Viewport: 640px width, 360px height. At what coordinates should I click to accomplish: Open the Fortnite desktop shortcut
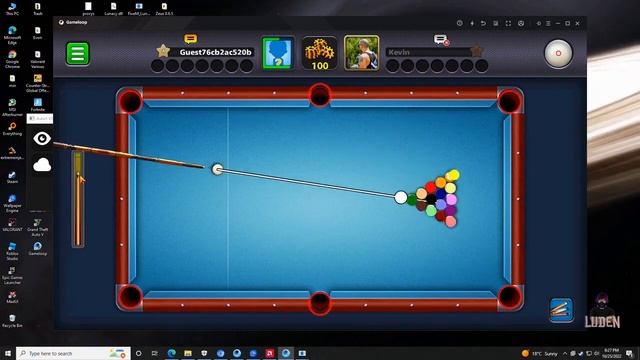click(x=38, y=104)
